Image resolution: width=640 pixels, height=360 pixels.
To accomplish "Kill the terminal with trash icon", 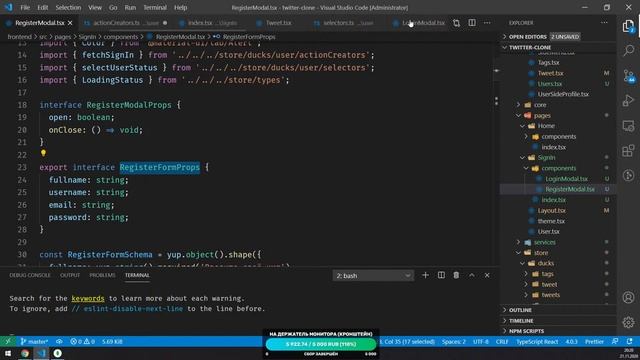I will (x=456, y=276).
